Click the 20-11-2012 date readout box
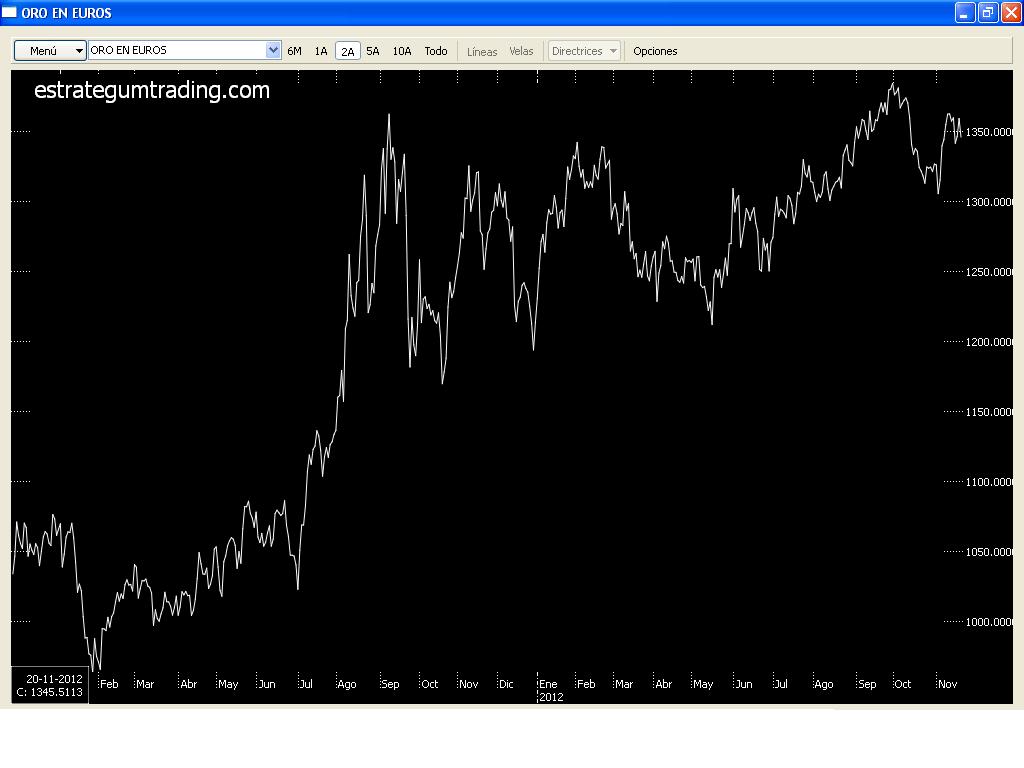 pos(50,685)
